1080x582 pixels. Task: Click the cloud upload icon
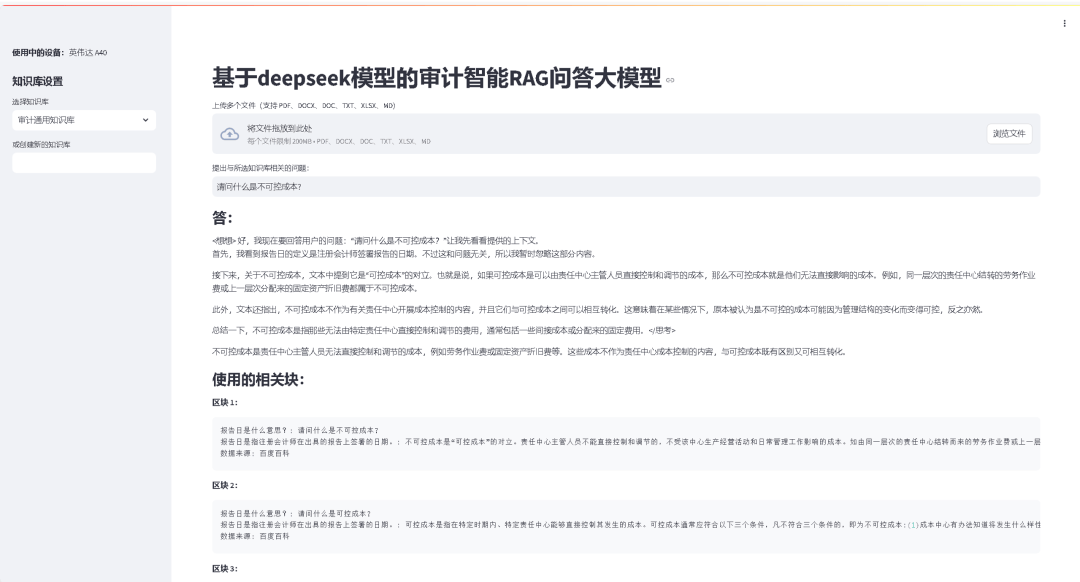pos(229,134)
